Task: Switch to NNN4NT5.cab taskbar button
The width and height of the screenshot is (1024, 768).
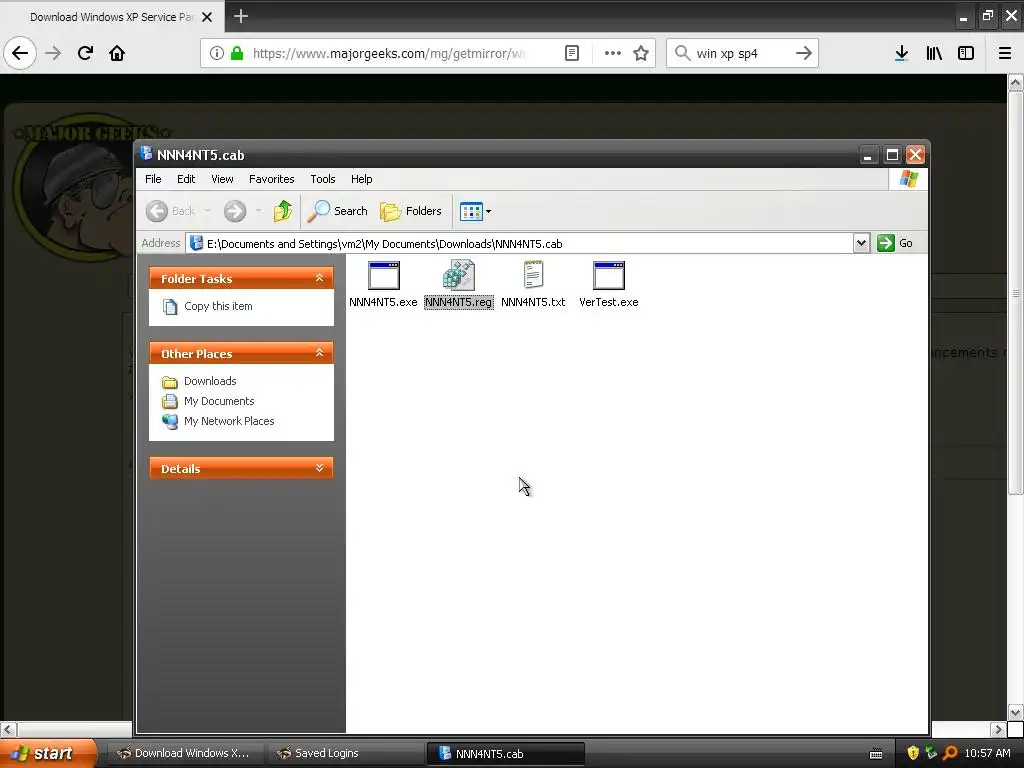Action: tap(505, 753)
